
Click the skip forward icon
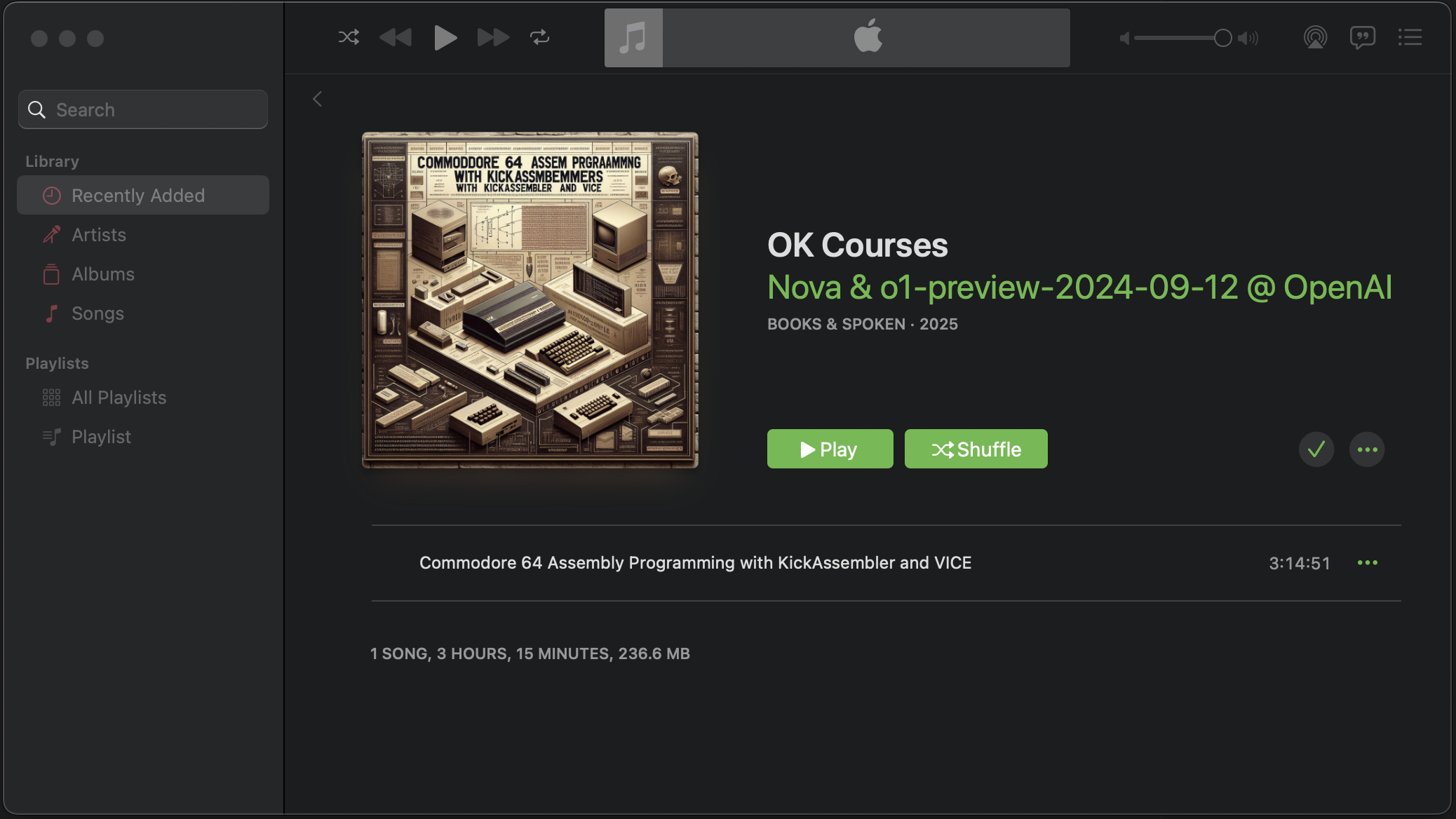(x=492, y=37)
